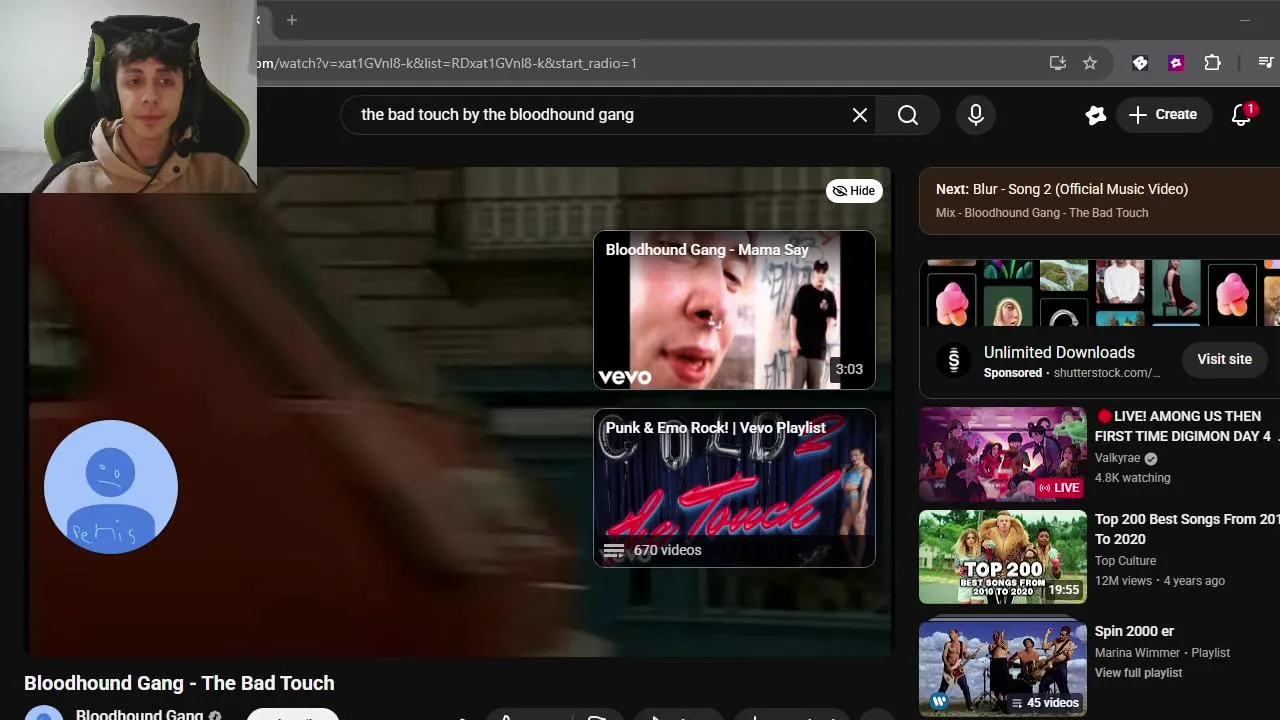Click the magnifying glass search button
This screenshot has width=1280, height=720.
point(908,115)
